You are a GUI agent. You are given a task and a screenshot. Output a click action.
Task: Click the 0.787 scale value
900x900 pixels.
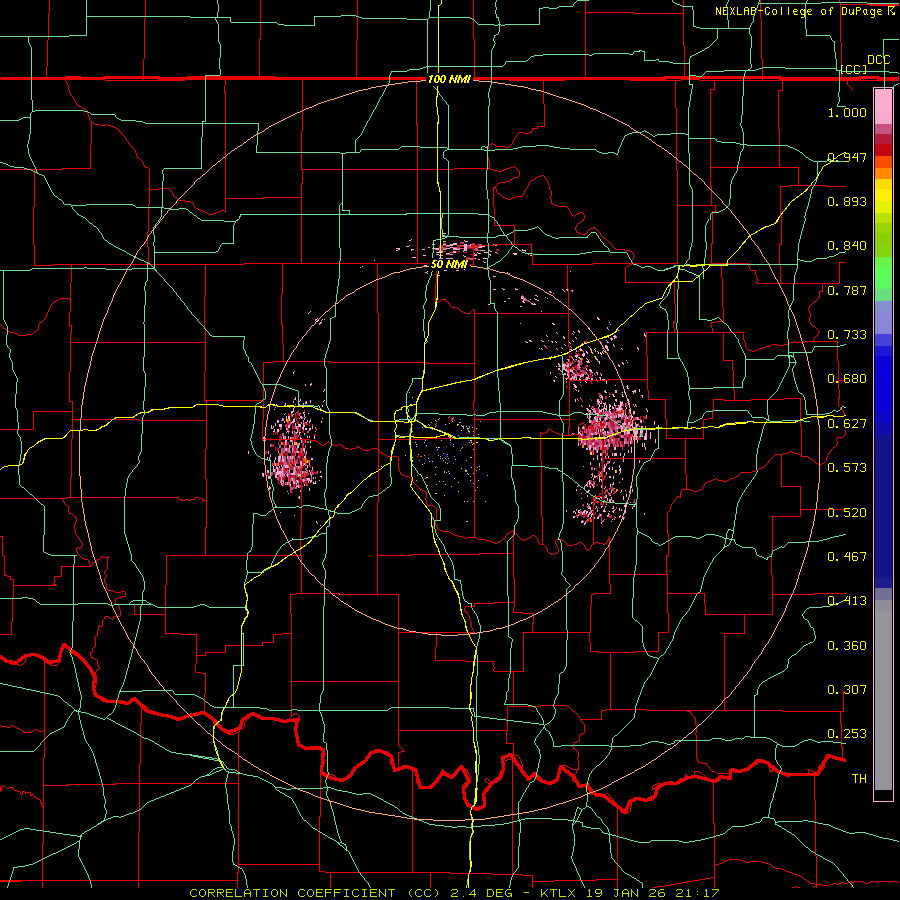tap(847, 290)
